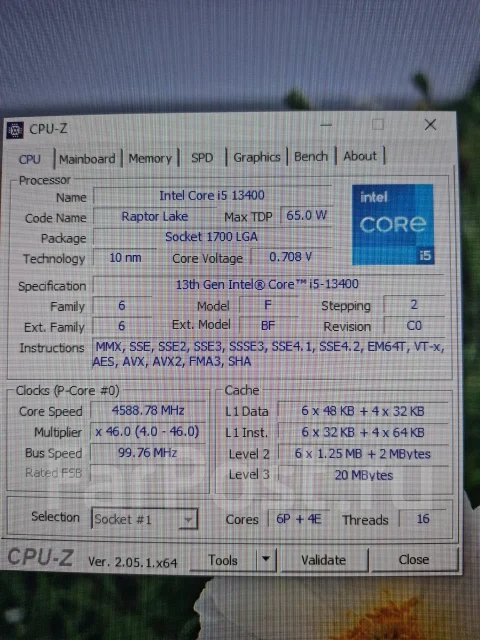This screenshot has height=640, width=480.
Task: Click the Validate button
Action: point(324,560)
